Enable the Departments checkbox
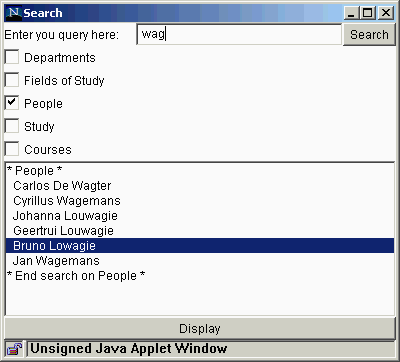 [x=12, y=57]
